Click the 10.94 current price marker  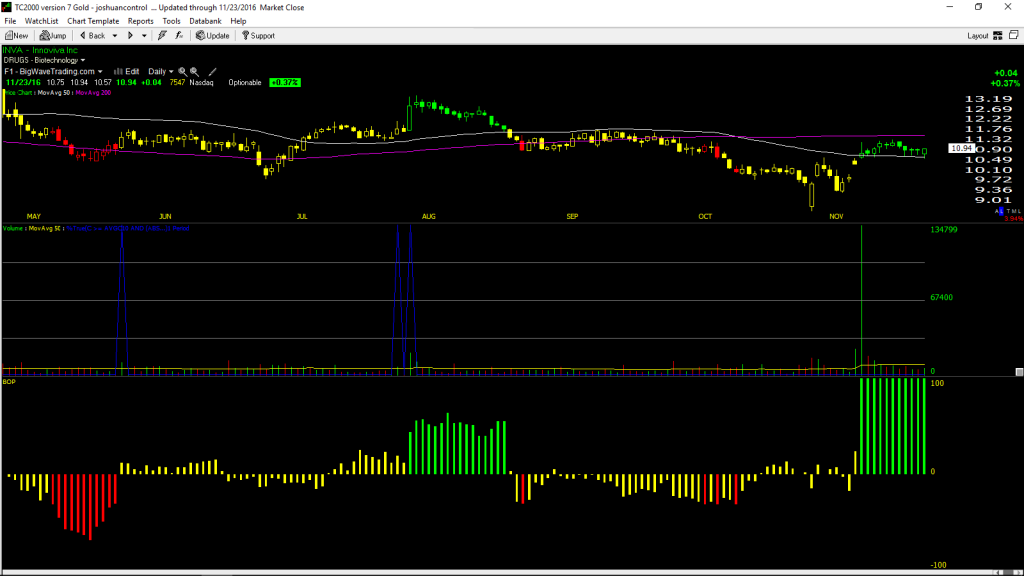pyautogui.click(x=961, y=149)
